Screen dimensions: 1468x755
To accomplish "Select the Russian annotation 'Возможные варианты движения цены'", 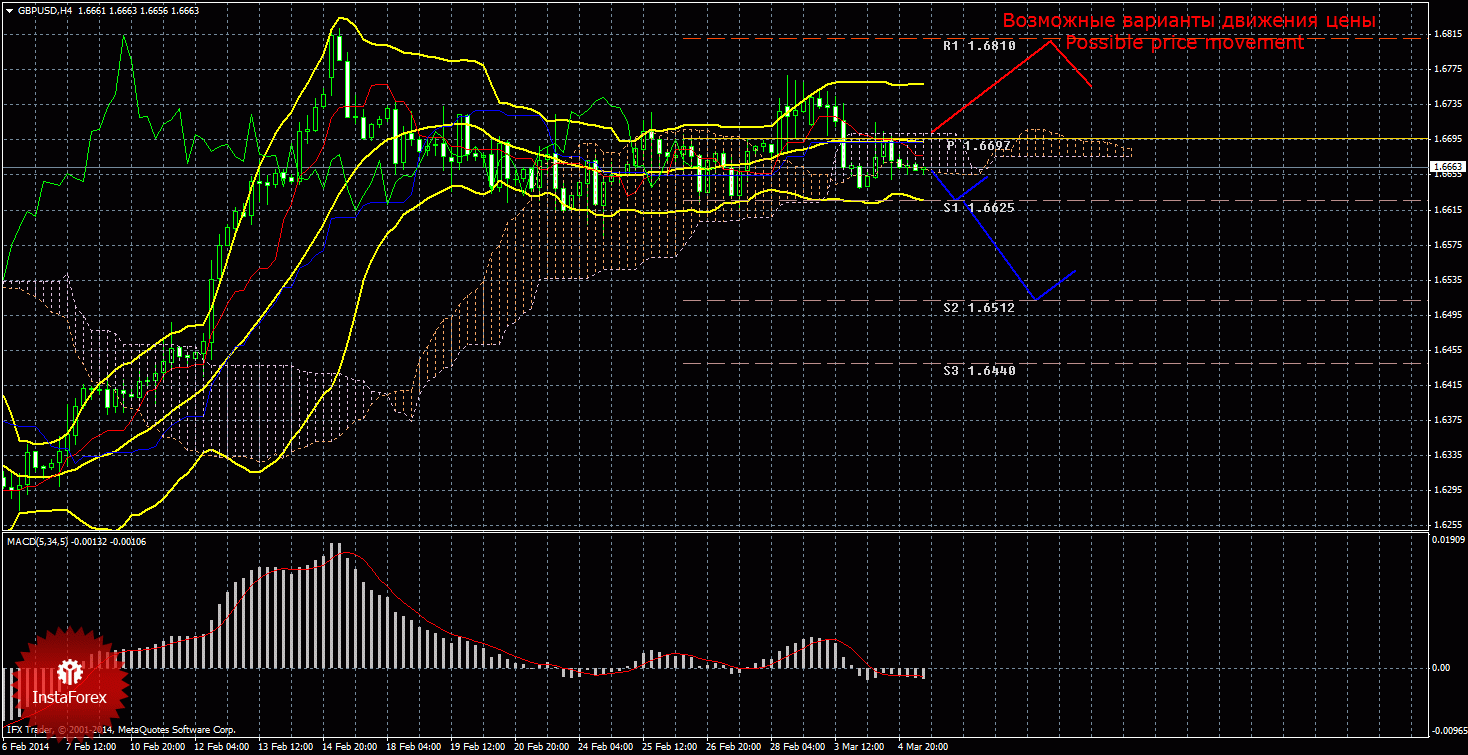I will click(1190, 21).
